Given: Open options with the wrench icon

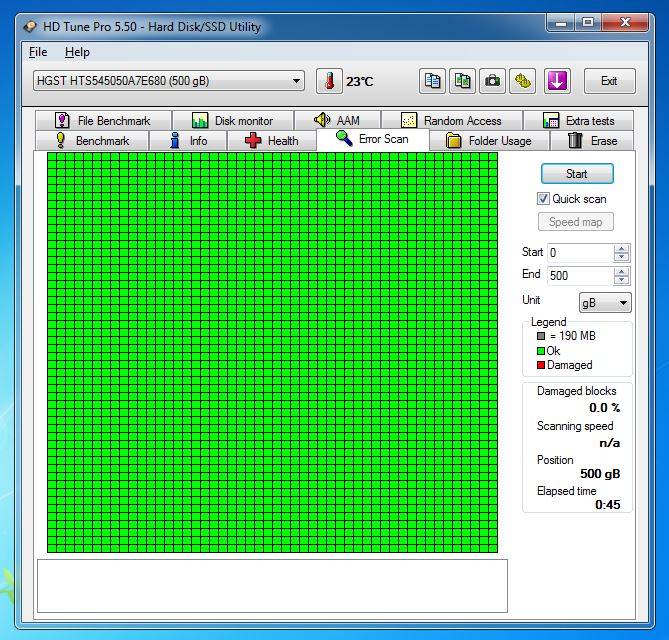Looking at the screenshot, I should click(522, 81).
